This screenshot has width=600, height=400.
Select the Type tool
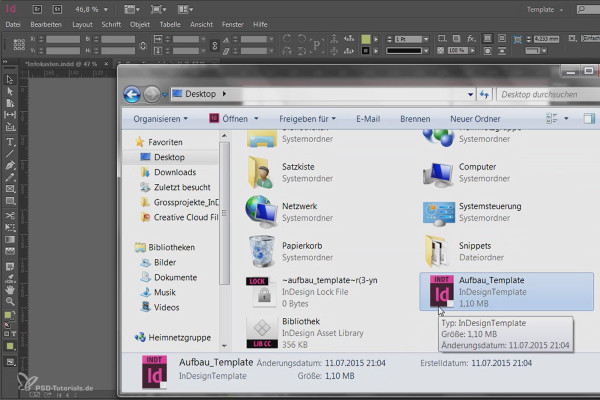coord(10,142)
